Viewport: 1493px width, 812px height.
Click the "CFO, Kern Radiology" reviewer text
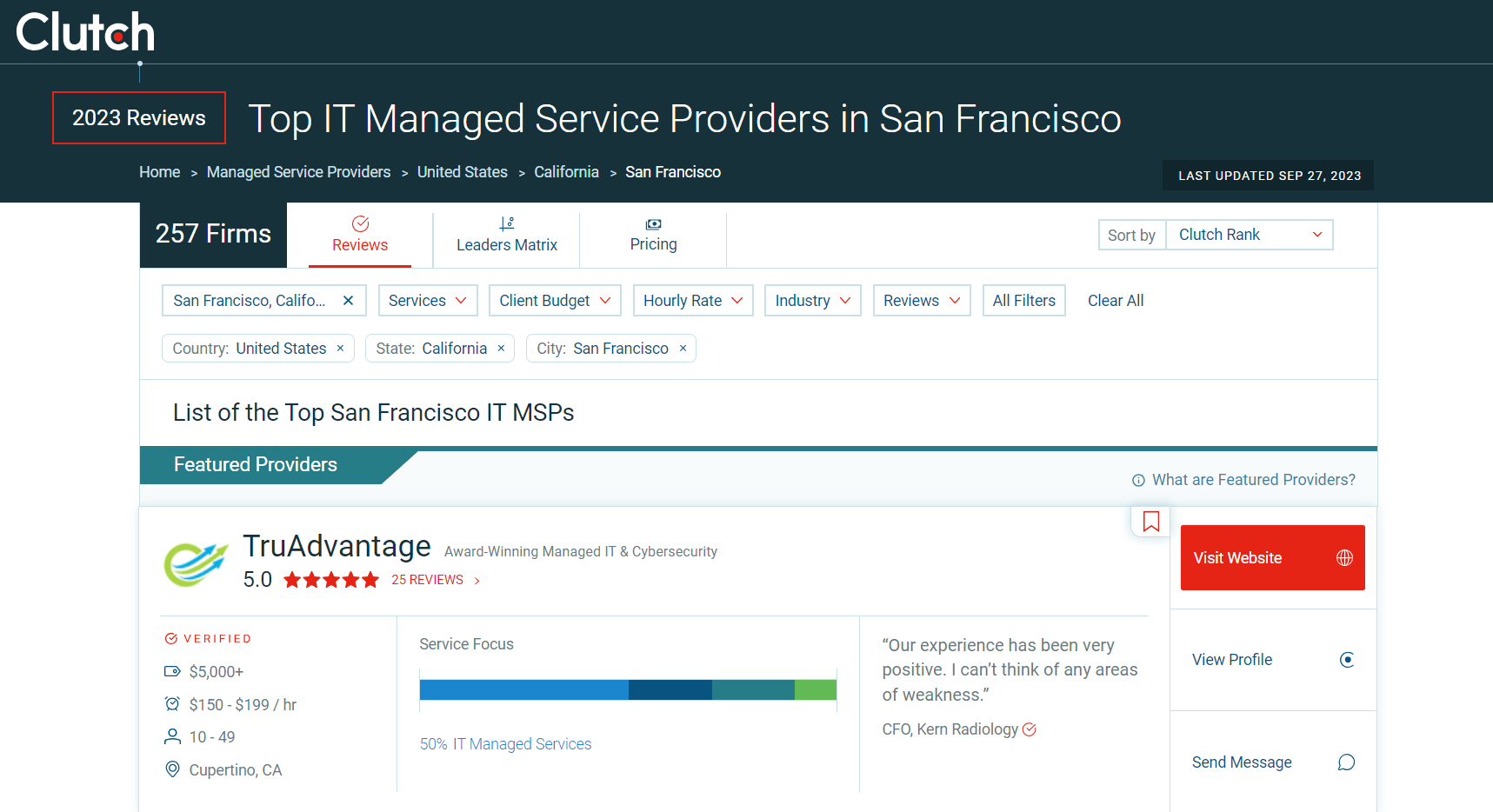[x=950, y=729]
